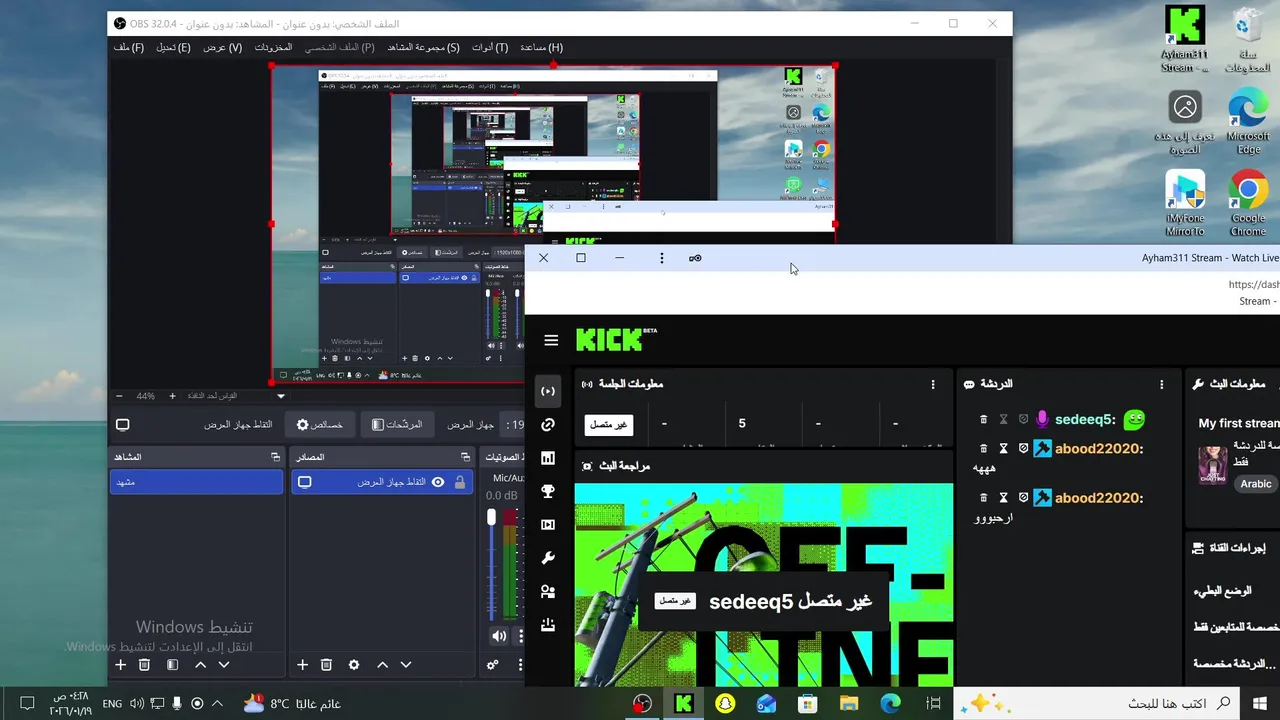This screenshot has width=1280, height=720.
Task: Open Google Chrome desktop shortcut
Action: [x=1248, y=204]
